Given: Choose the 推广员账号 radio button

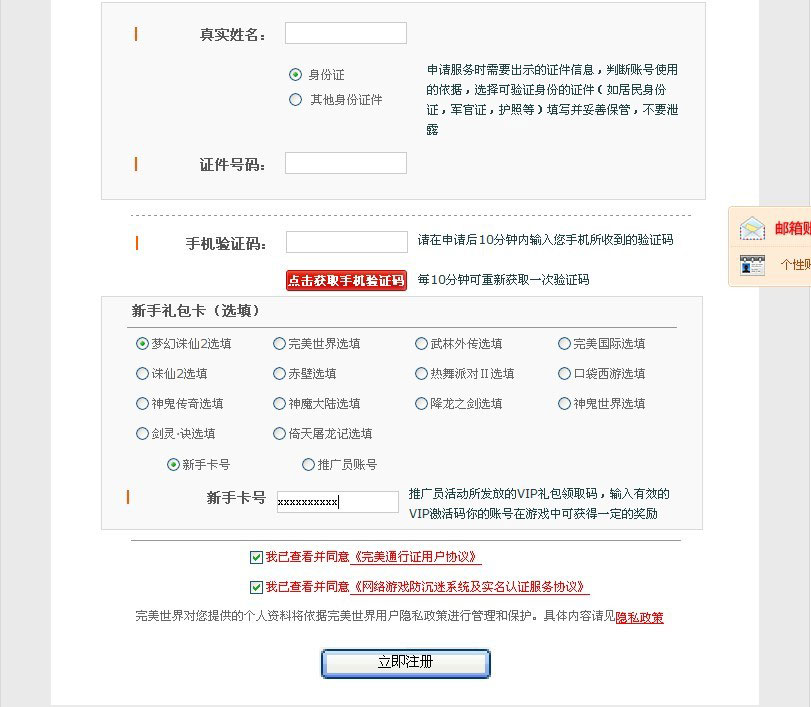Looking at the screenshot, I should coord(308,464).
